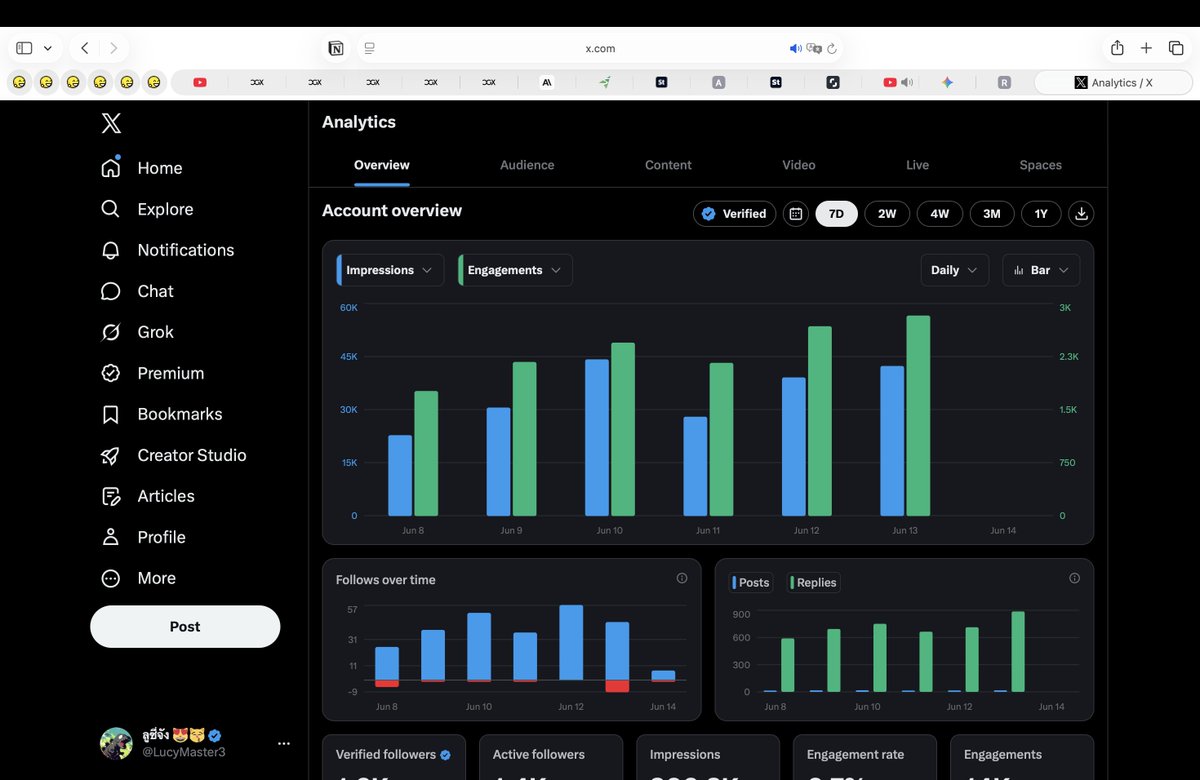Toggle the Replies series
The image size is (1200, 780).
(x=814, y=583)
